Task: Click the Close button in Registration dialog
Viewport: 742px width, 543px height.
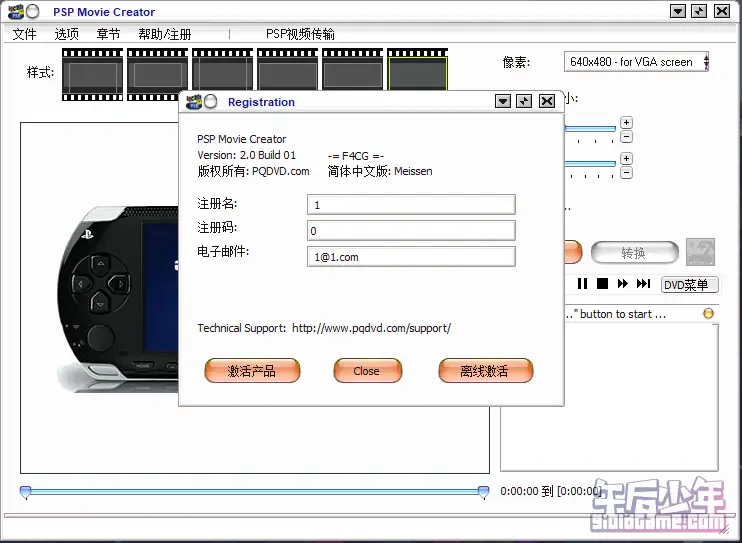Action: (367, 370)
